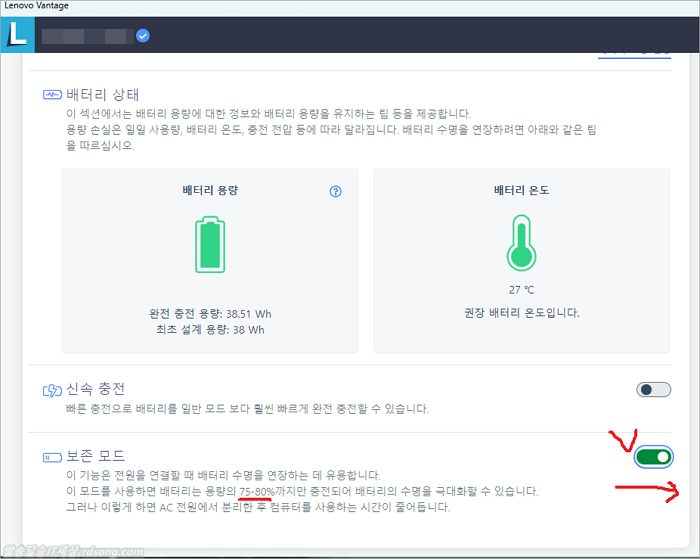The width and height of the screenshot is (700, 559).
Task: Disable the 보존 모드 conservation toggle
Action: 654,457
